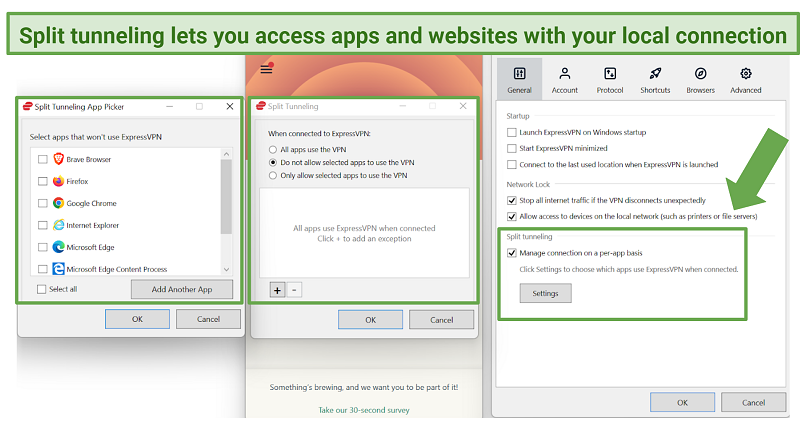Tick the Firefox checkbox
Screen dimensions: 806x434
43,181
